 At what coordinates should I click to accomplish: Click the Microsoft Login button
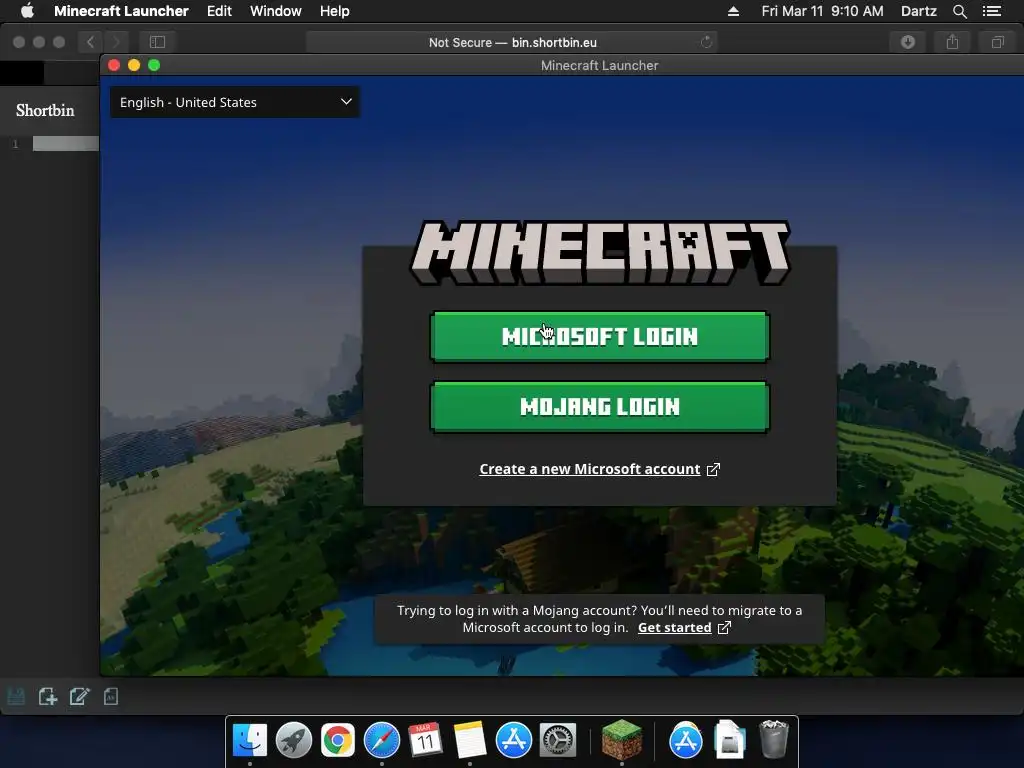pos(600,336)
